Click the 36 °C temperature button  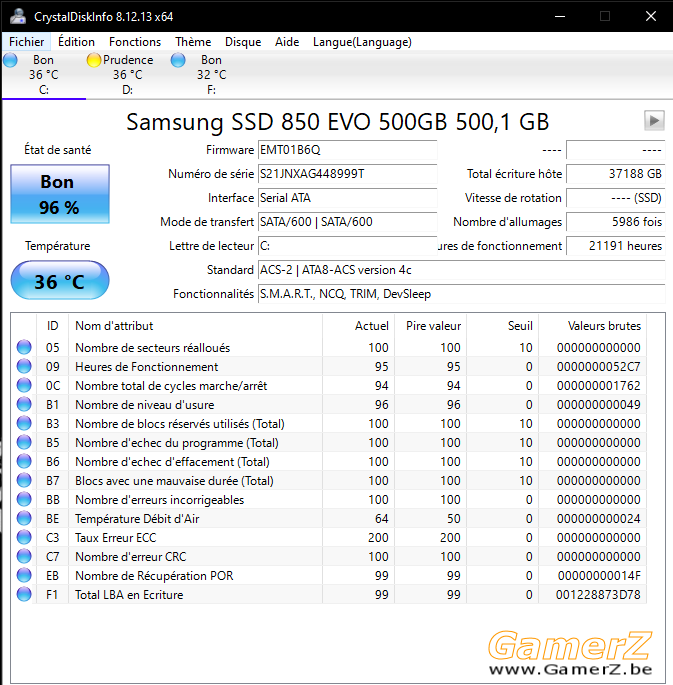pyautogui.click(x=60, y=280)
